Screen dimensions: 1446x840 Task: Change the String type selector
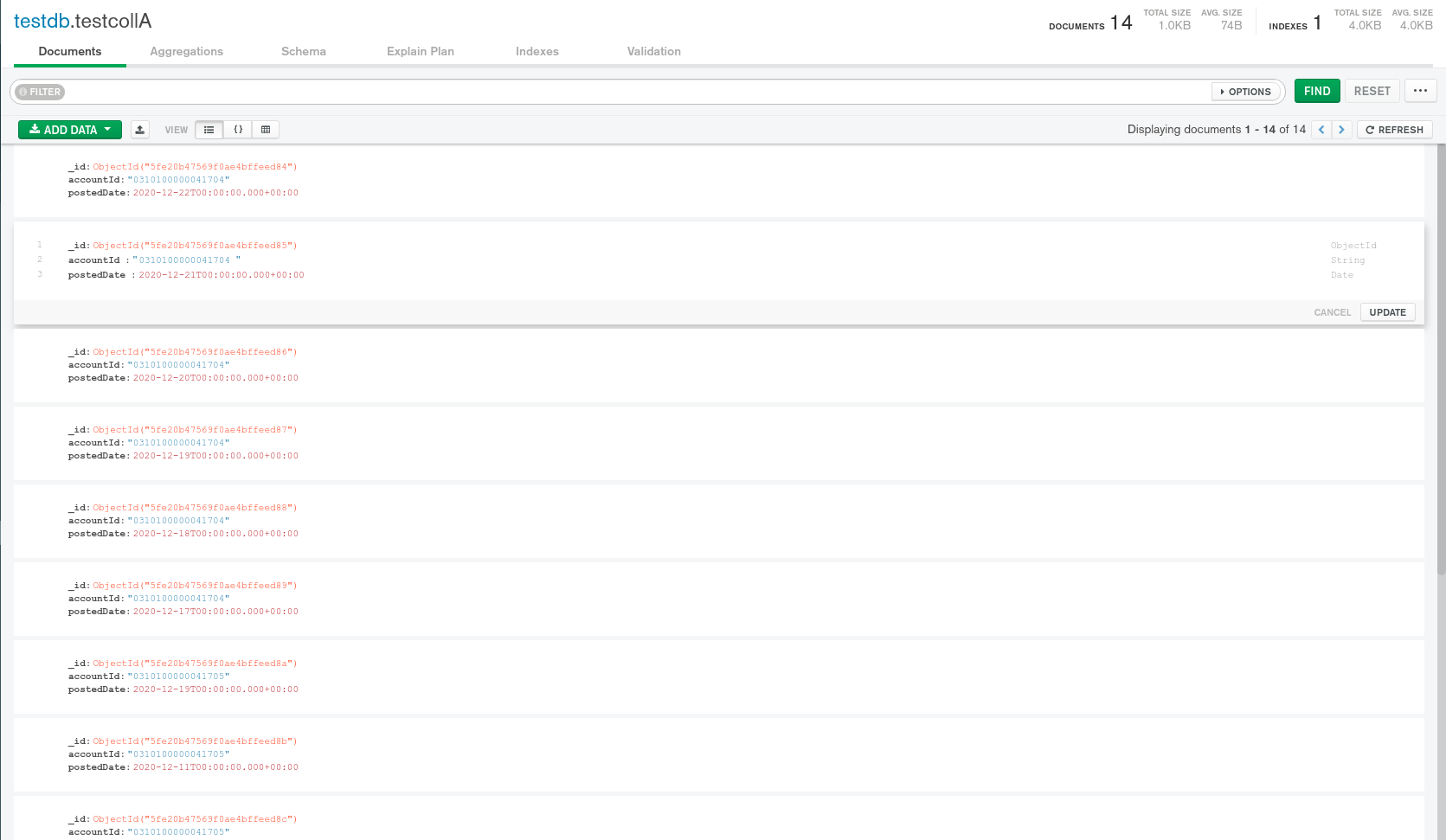pyautogui.click(x=1347, y=260)
